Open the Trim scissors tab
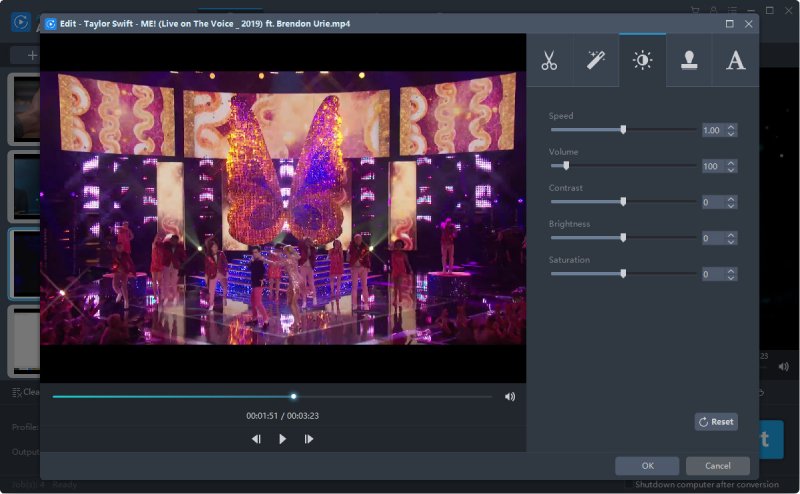800x494 pixels. [549, 60]
